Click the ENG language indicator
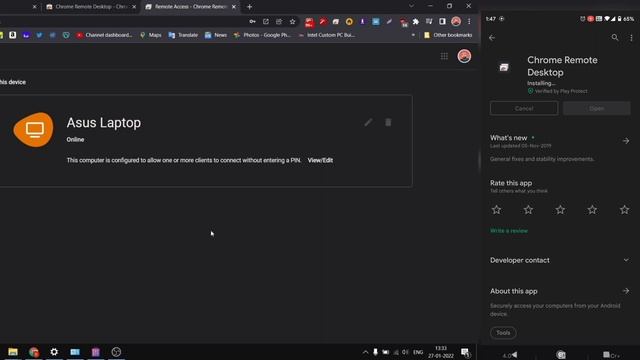Viewport: 640px width, 360px height. 418,352
